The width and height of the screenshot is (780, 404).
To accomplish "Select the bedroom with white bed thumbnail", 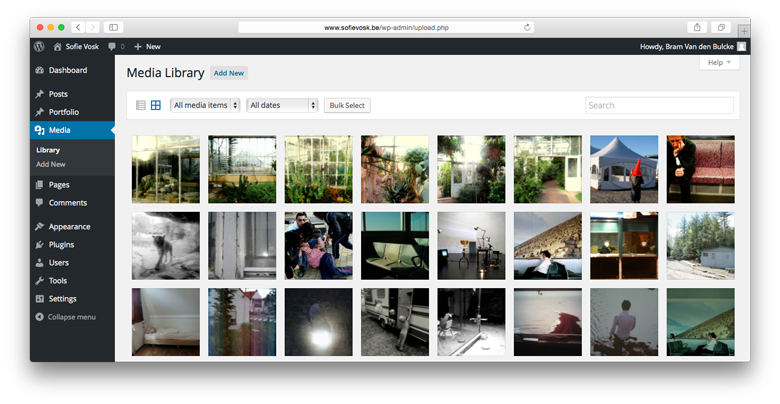I will pos(166,322).
